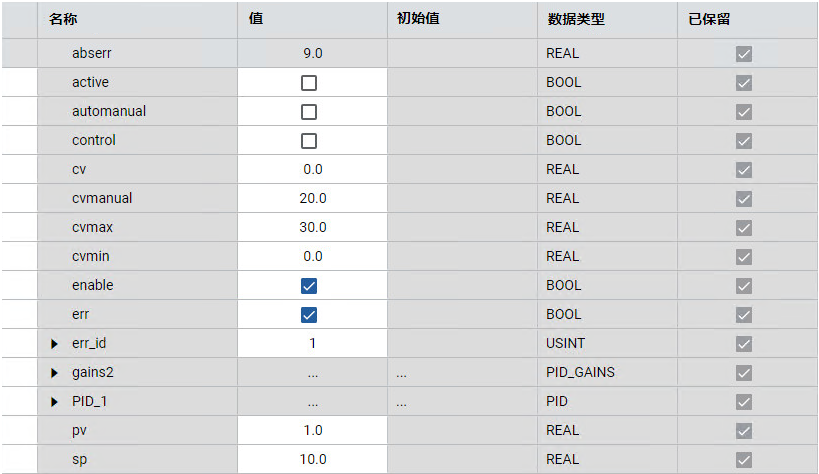Uncheck the err value checkbox
The image size is (819, 474).
click(309, 314)
